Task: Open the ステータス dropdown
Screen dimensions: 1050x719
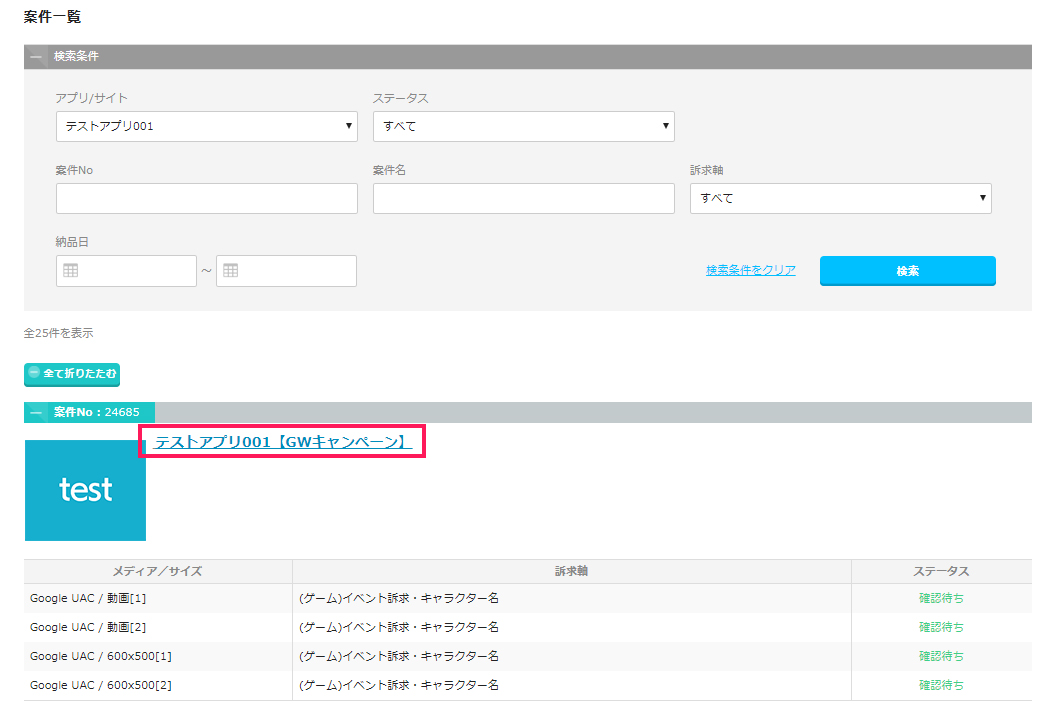Action: pos(523,127)
